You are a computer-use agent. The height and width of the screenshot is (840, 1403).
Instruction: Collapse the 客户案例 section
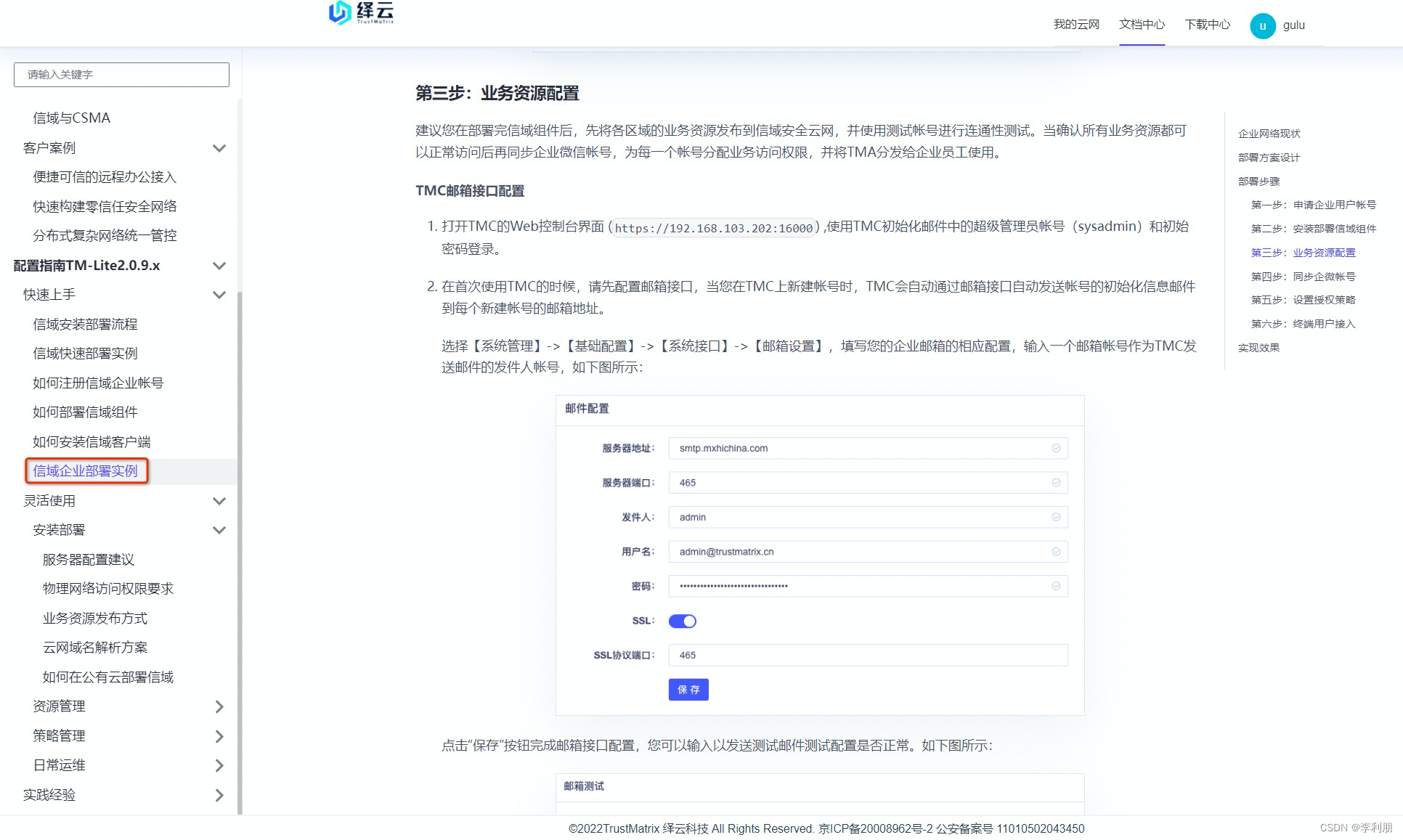219,148
